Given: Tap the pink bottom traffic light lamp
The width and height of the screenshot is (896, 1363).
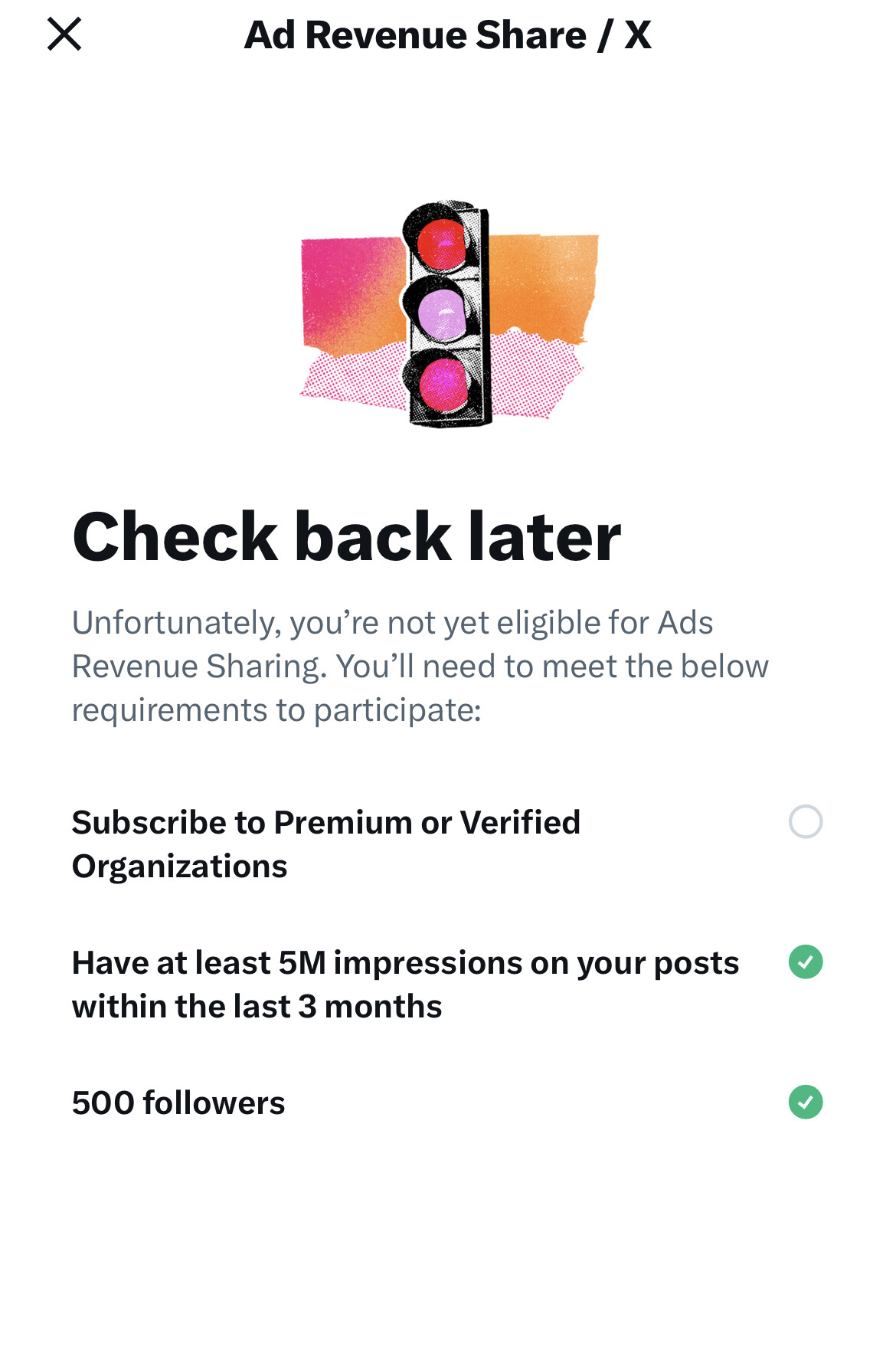Looking at the screenshot, I should click(x=443, y=383).
